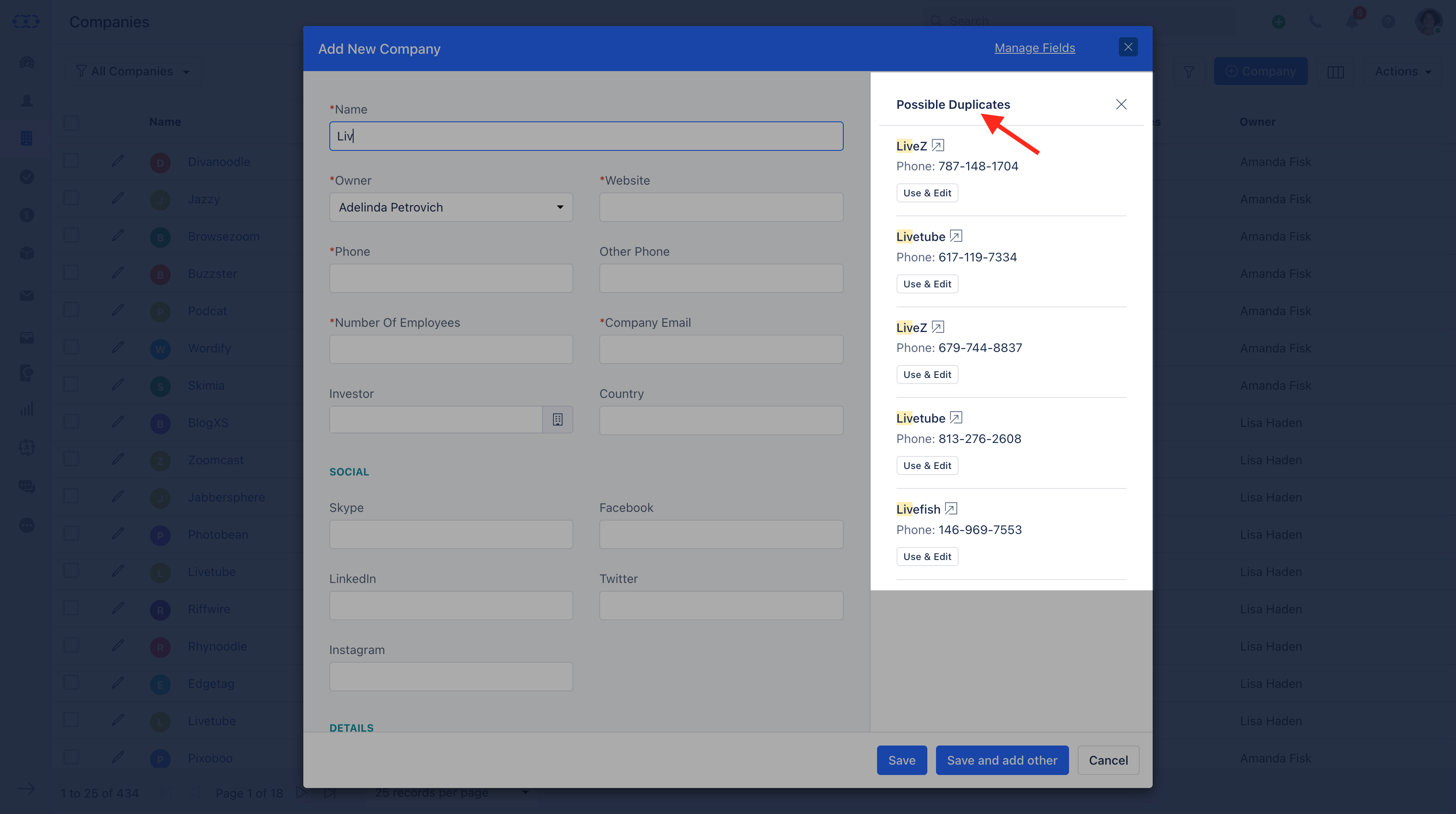
Task: Expand the All Companies filter dropdown
Action: pos(133,72)
